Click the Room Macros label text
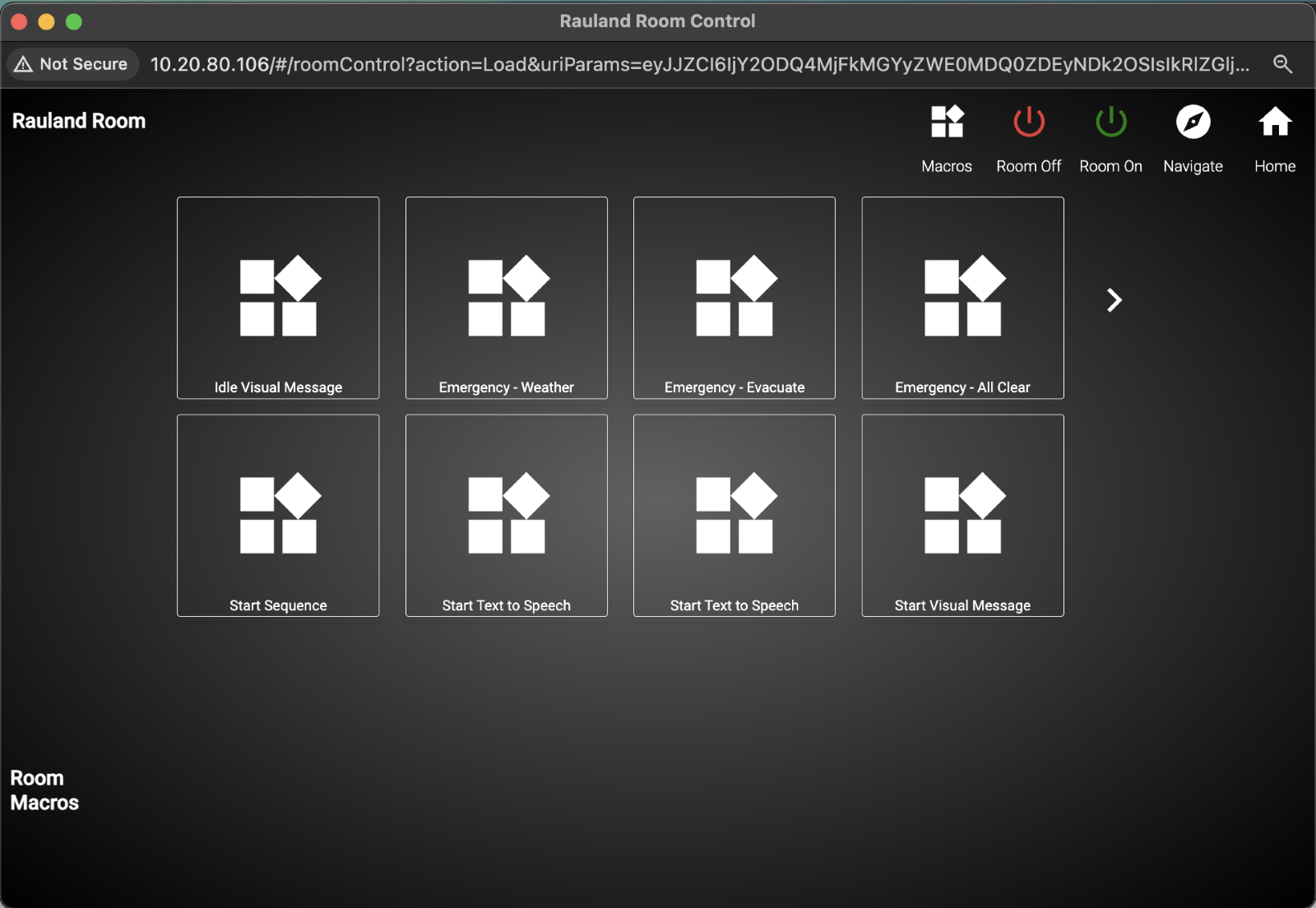 [44, 790]
